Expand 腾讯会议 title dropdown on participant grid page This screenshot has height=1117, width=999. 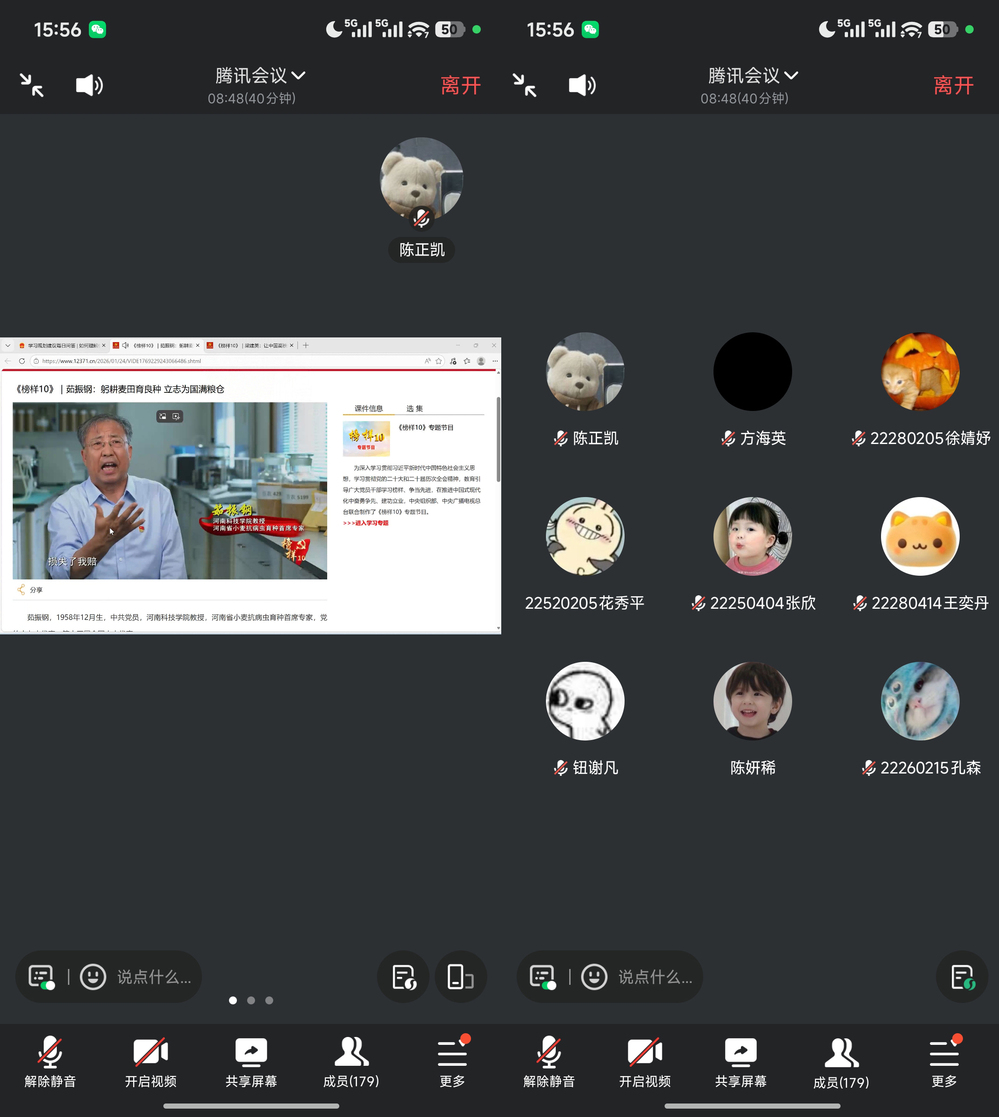coord(753,76)
